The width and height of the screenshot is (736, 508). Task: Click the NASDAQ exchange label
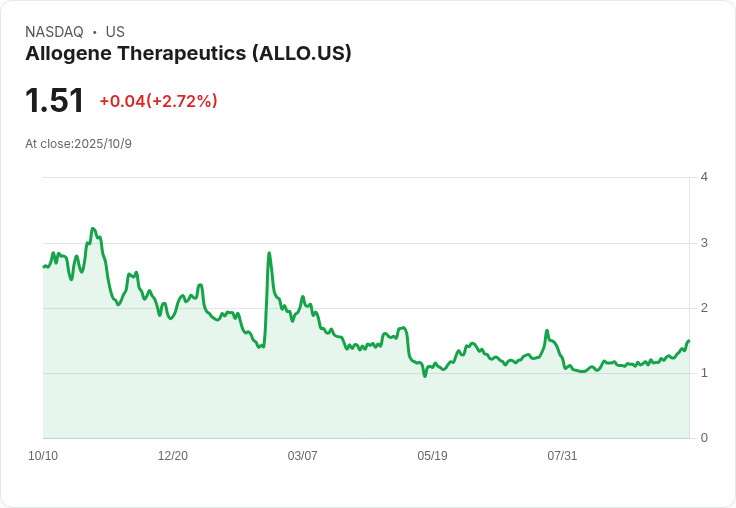pyautogui.click(x=54, y=32)
